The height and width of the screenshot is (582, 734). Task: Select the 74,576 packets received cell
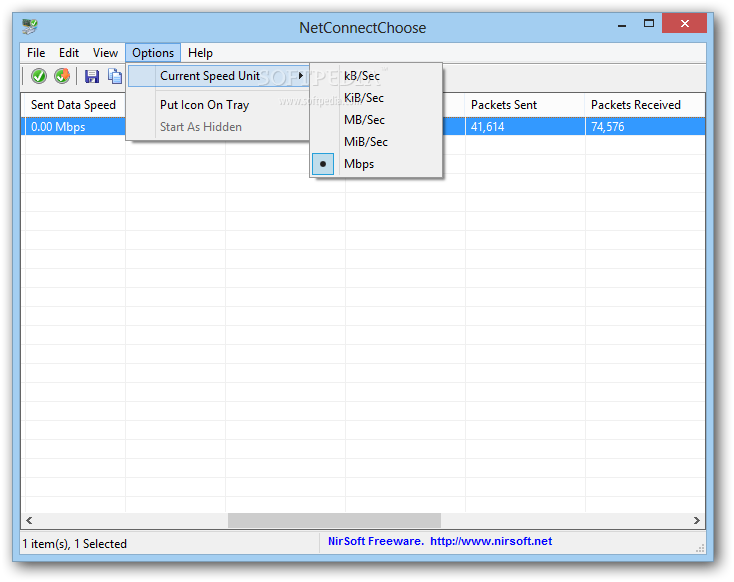tap(645, 127)
